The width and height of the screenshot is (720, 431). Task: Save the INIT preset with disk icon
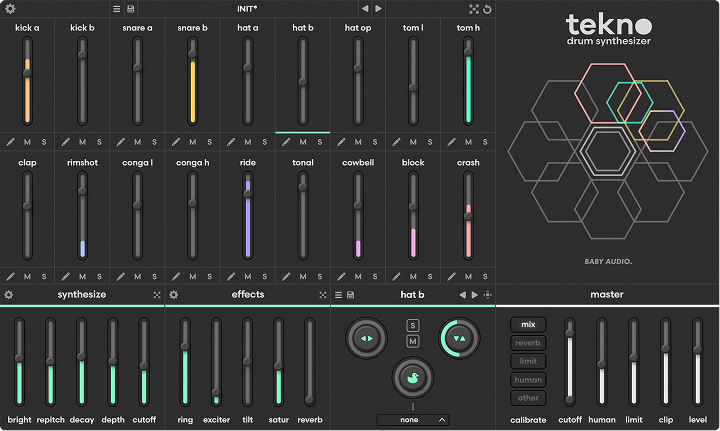(x=130, y=9)
